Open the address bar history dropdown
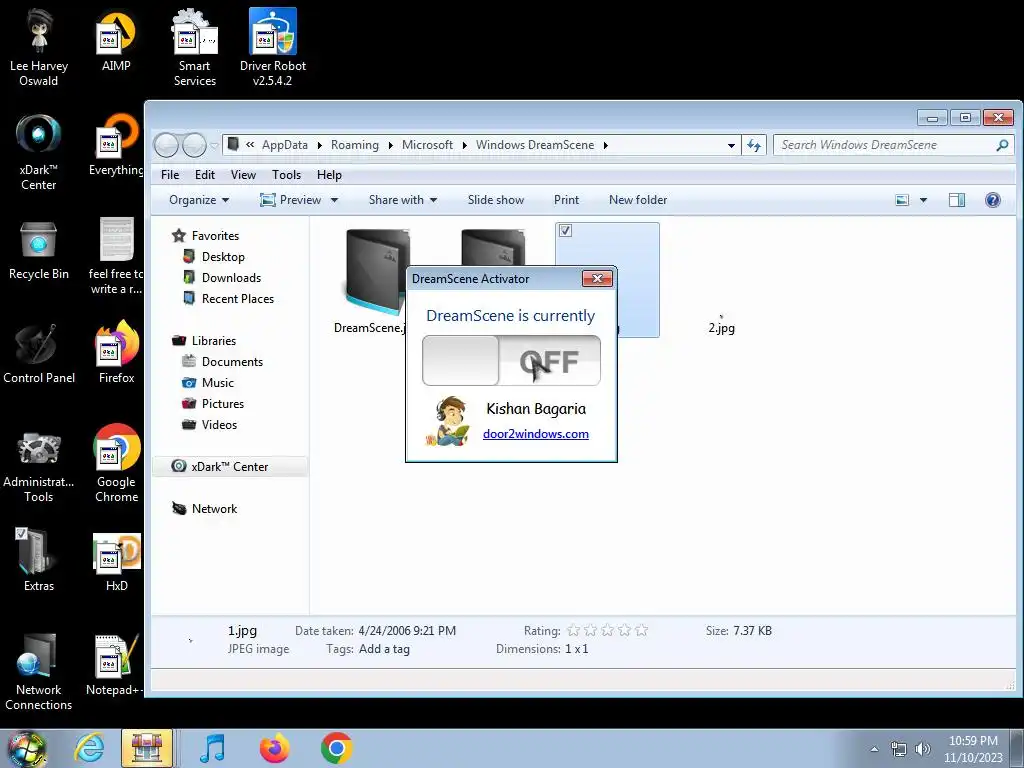The image size is (1024, 768). point(731,145)
